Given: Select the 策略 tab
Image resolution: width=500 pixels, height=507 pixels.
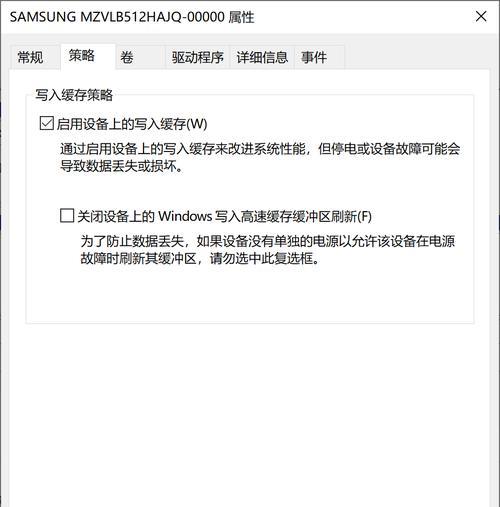Looking at the screenshot, I should (x=82, y=56).
